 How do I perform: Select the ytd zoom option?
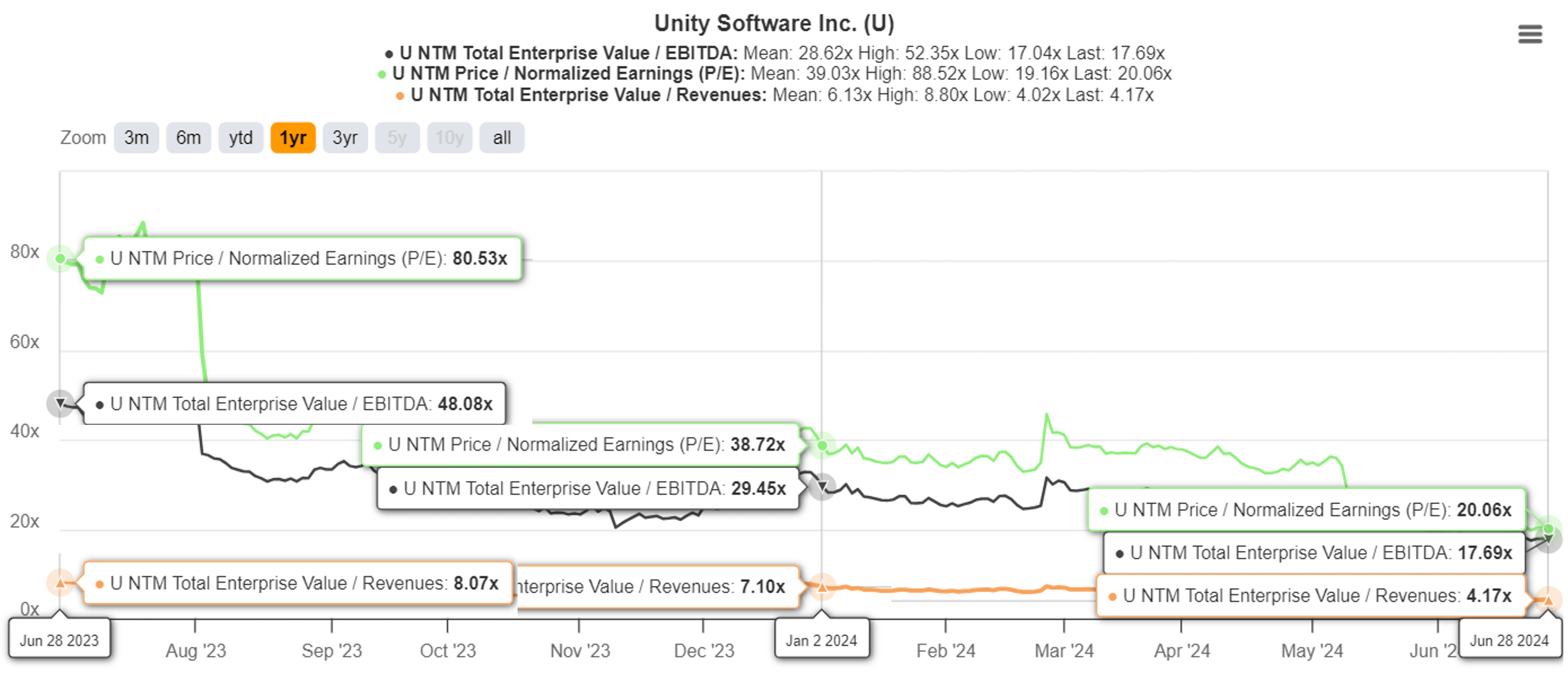(x=240, y=137)
